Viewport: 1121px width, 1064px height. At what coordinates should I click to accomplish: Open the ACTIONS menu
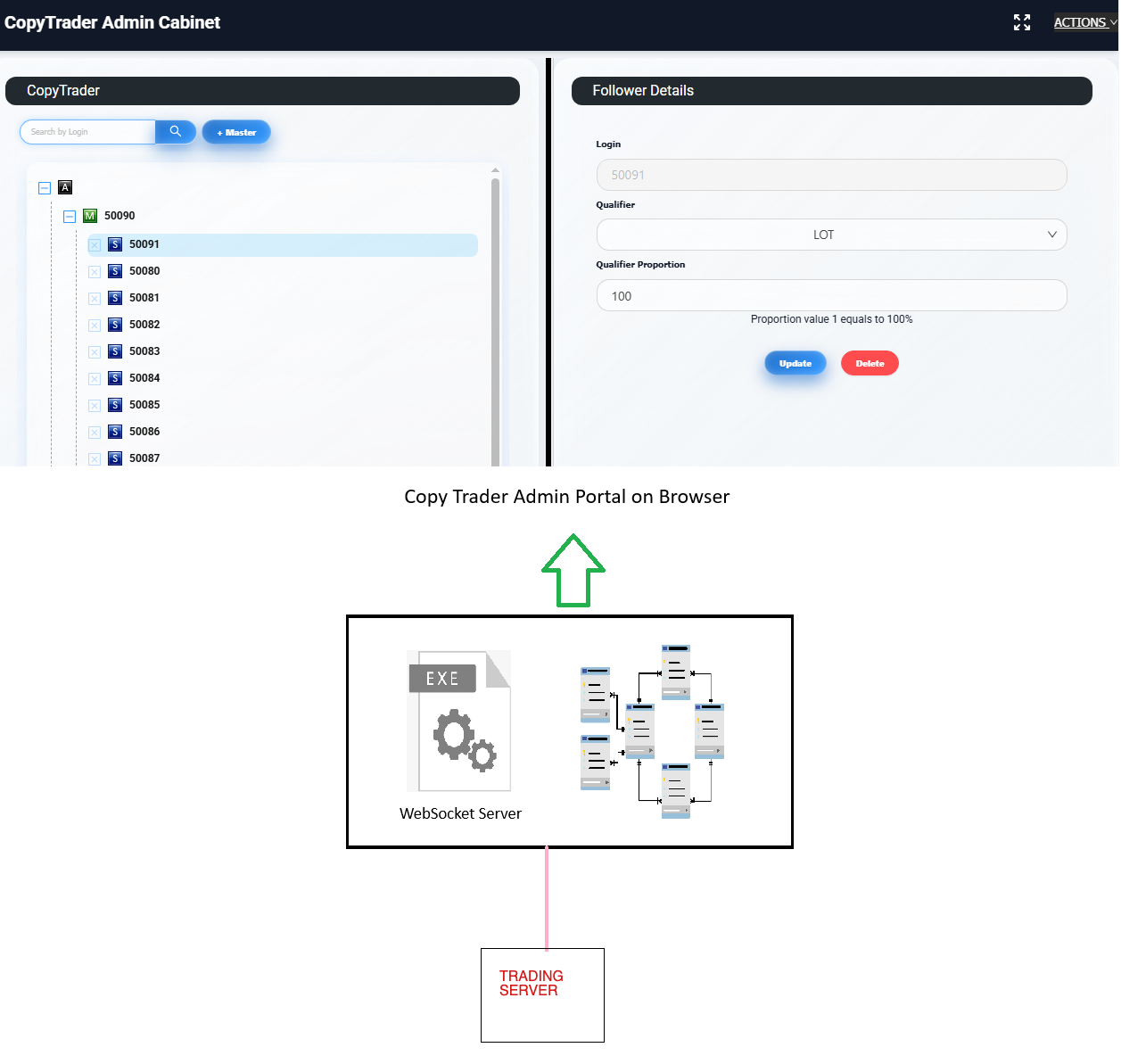pos(1084,22)
